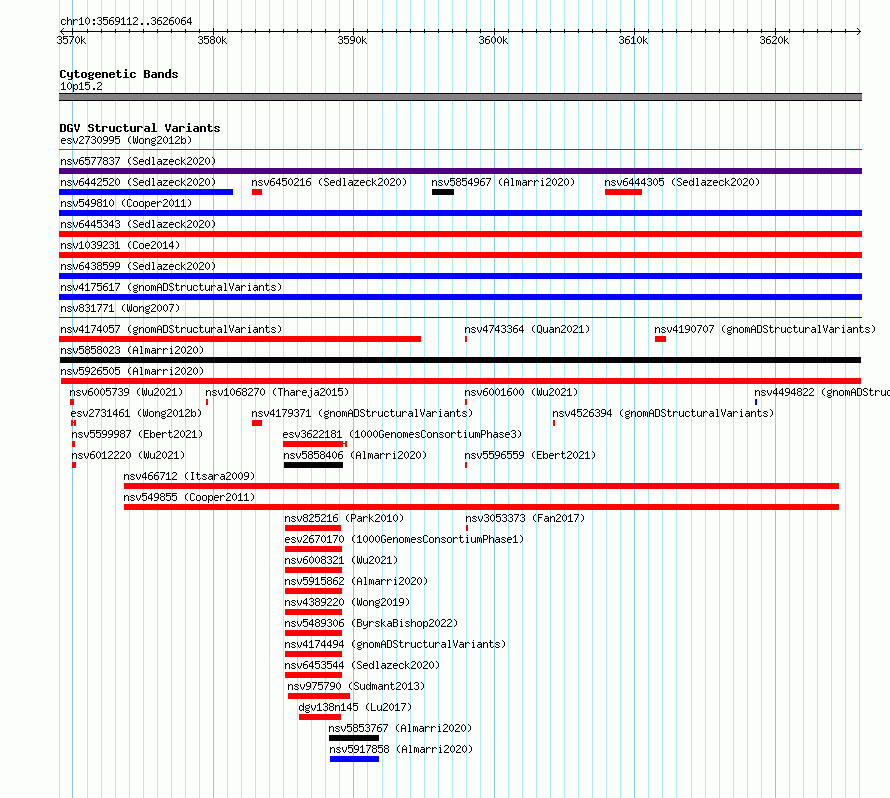Select nsv4174494 (gnomADStructuralVariants) label
890x798 pixels.
coord(395,644)
